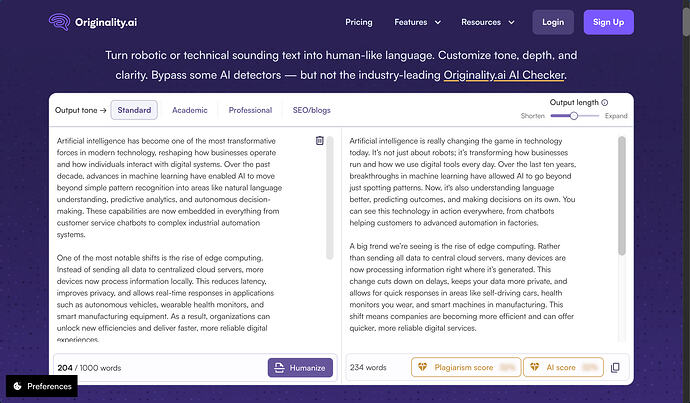The width and height of the screenshot is (690, 403).
Task: Click the output text panel scrollbar
Action: 622,196
